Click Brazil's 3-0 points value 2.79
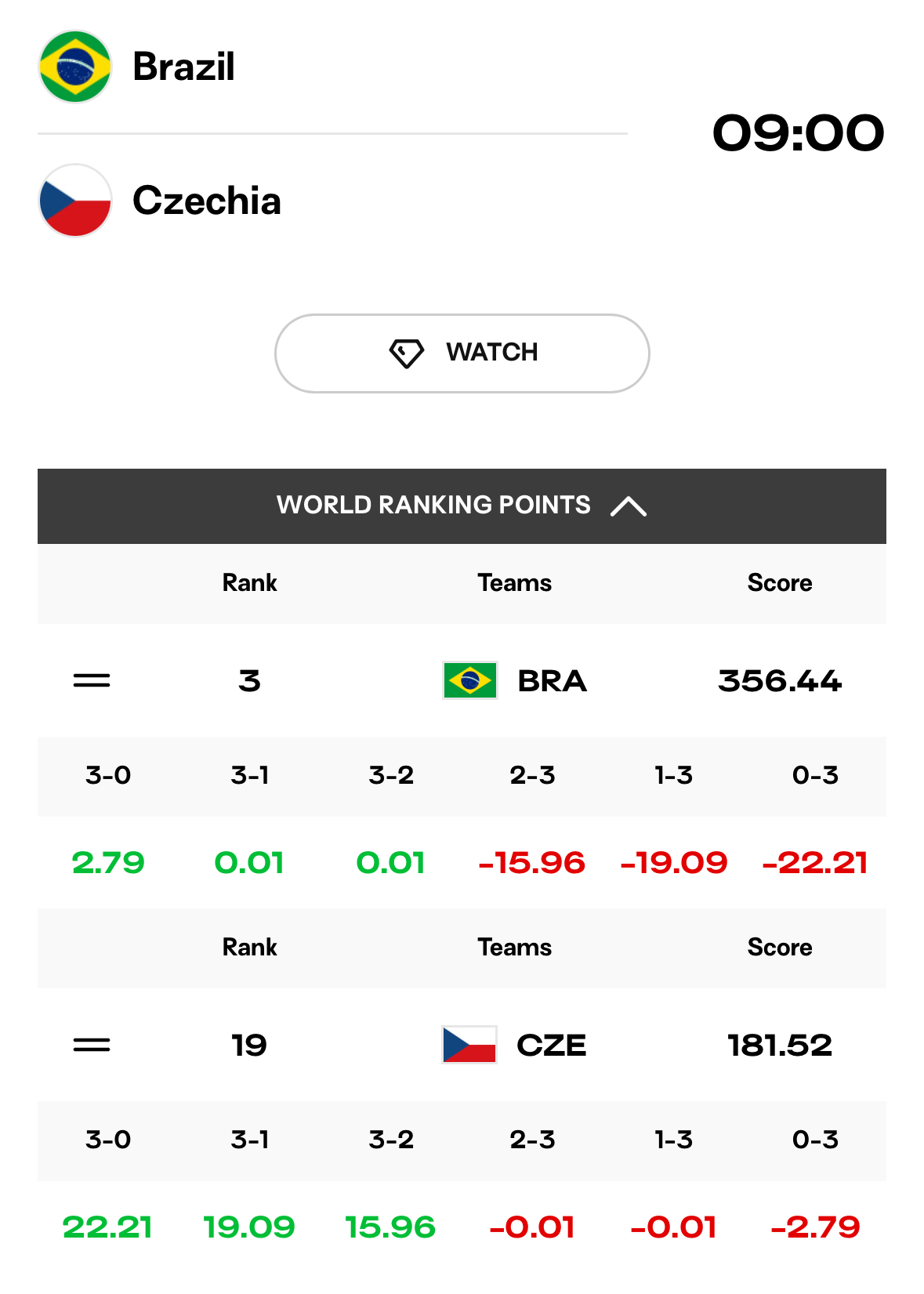 108,863
